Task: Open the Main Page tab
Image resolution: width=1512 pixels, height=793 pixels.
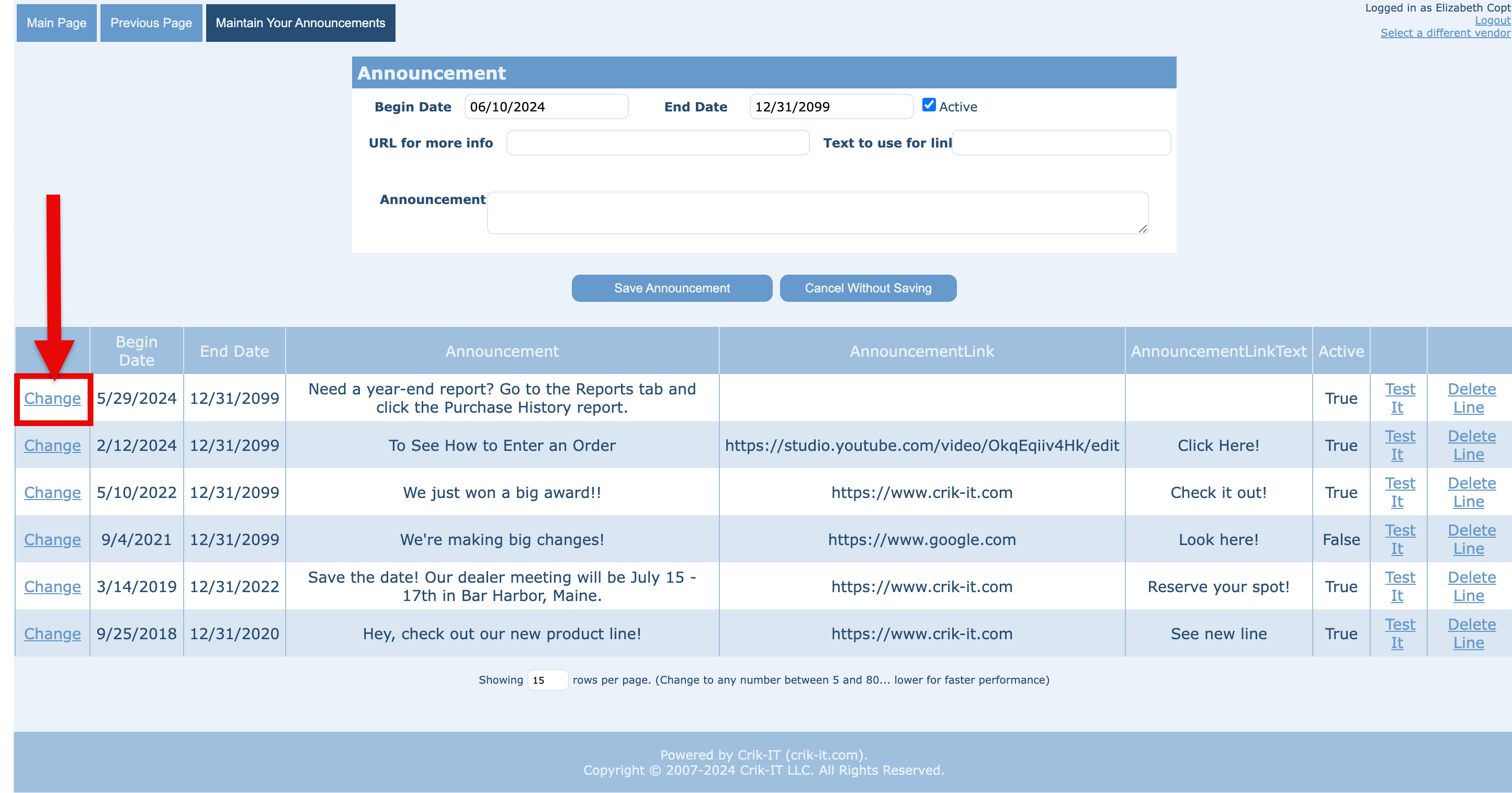Action: 57,23
